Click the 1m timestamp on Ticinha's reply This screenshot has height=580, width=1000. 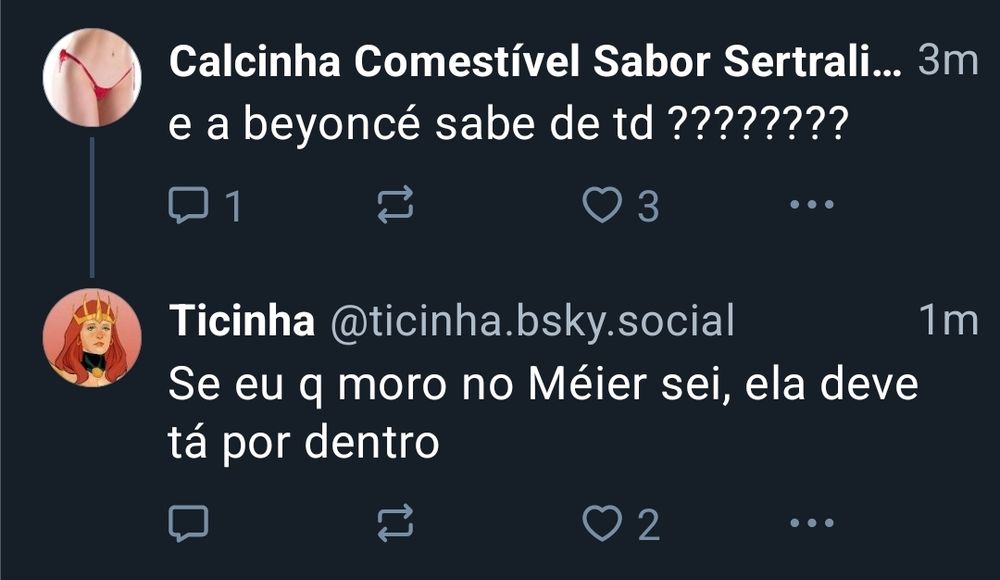[947, 321]
